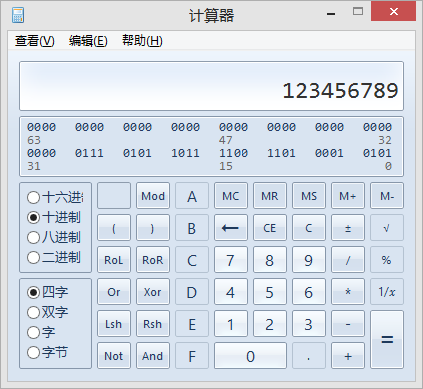Click the percent % button
This screenshot has width=423, height=389.
(x=387, y=260)
